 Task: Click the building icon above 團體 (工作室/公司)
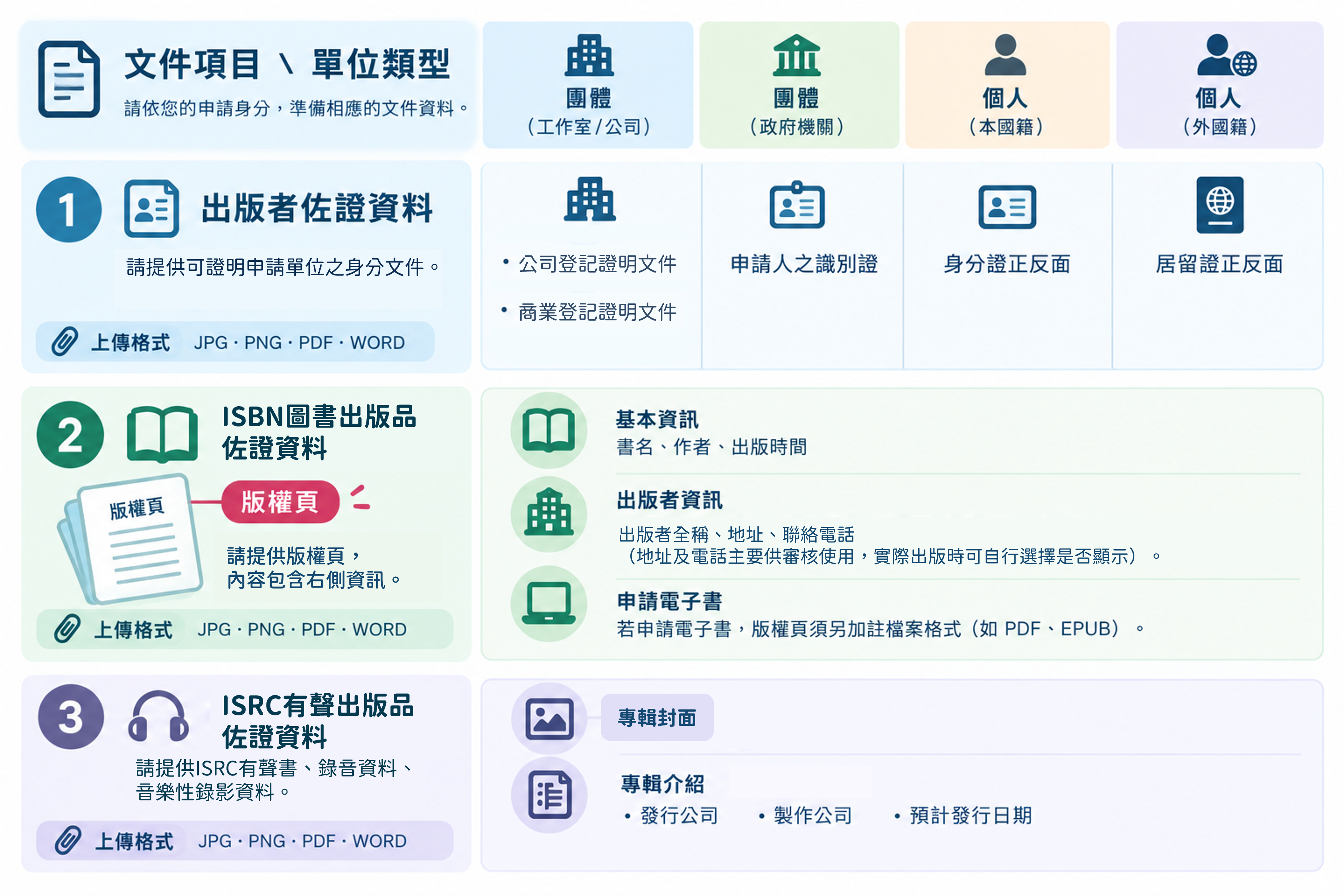click(x=589, y=55)
